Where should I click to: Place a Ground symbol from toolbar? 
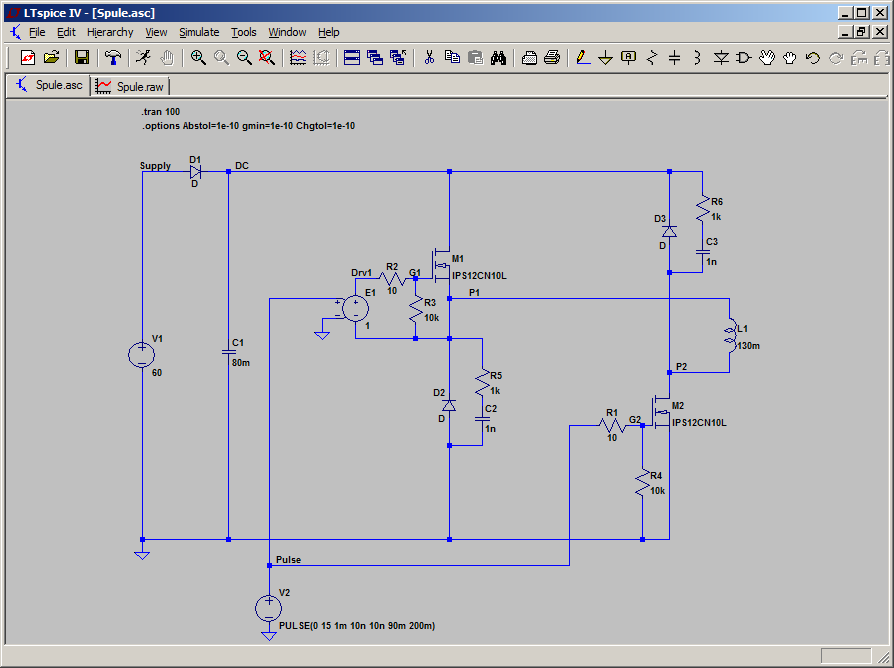click(605, 57)
